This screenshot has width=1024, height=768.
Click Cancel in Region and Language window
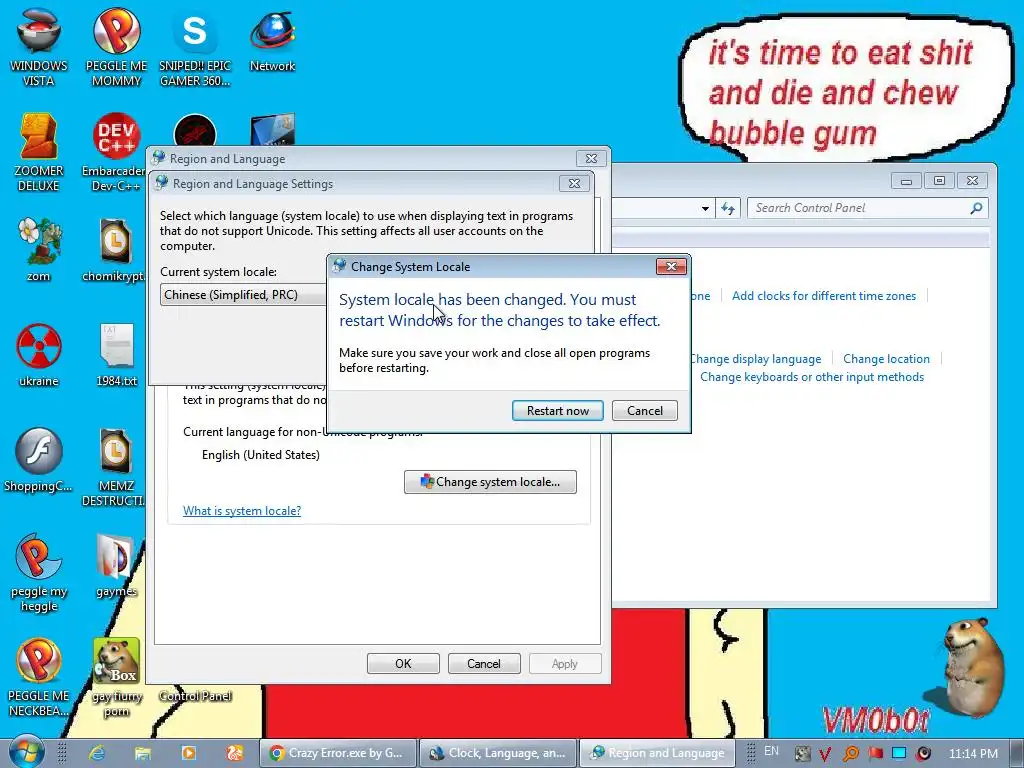click(484, 664)
